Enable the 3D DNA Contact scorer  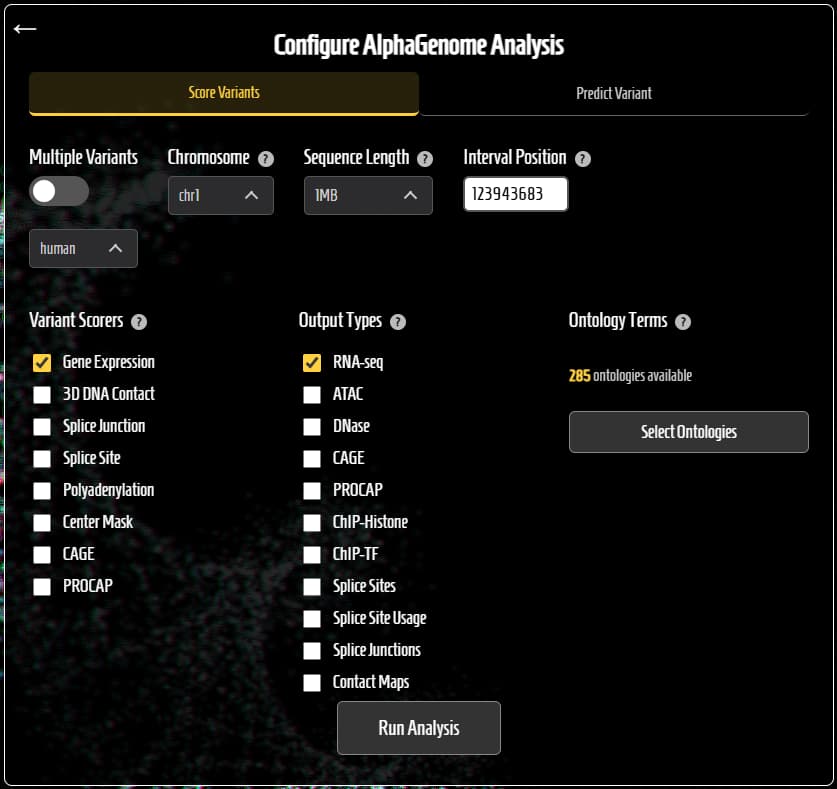(42, 394)
